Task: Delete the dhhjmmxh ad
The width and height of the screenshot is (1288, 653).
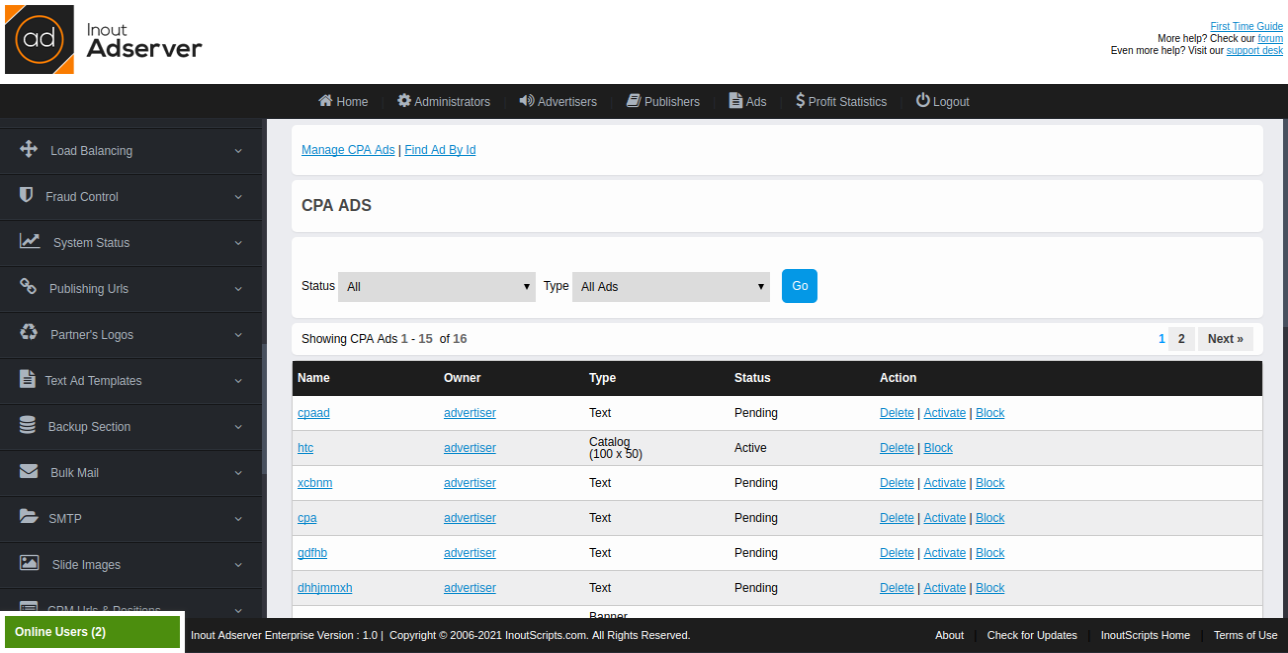Action: [897, 588]
